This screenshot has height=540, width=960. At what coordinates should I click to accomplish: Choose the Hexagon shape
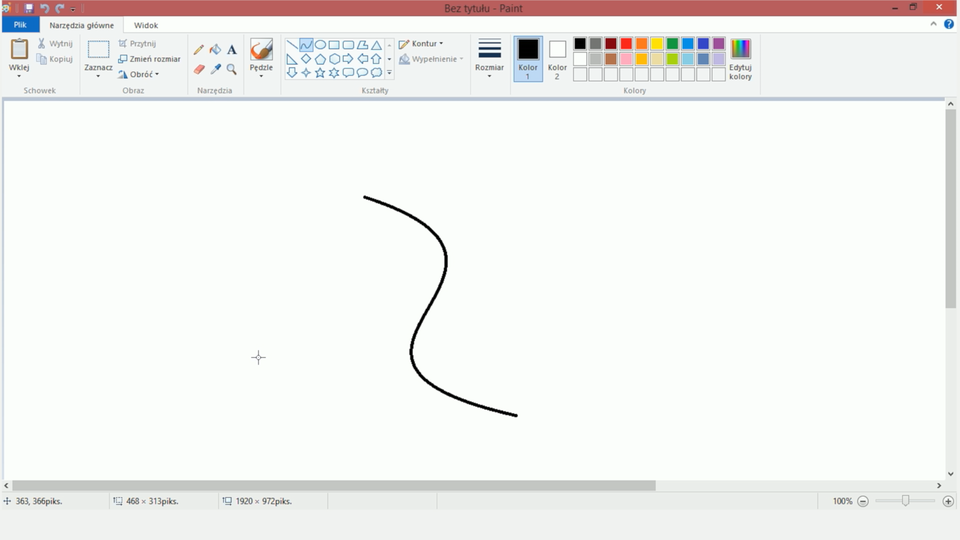point(334,59)
